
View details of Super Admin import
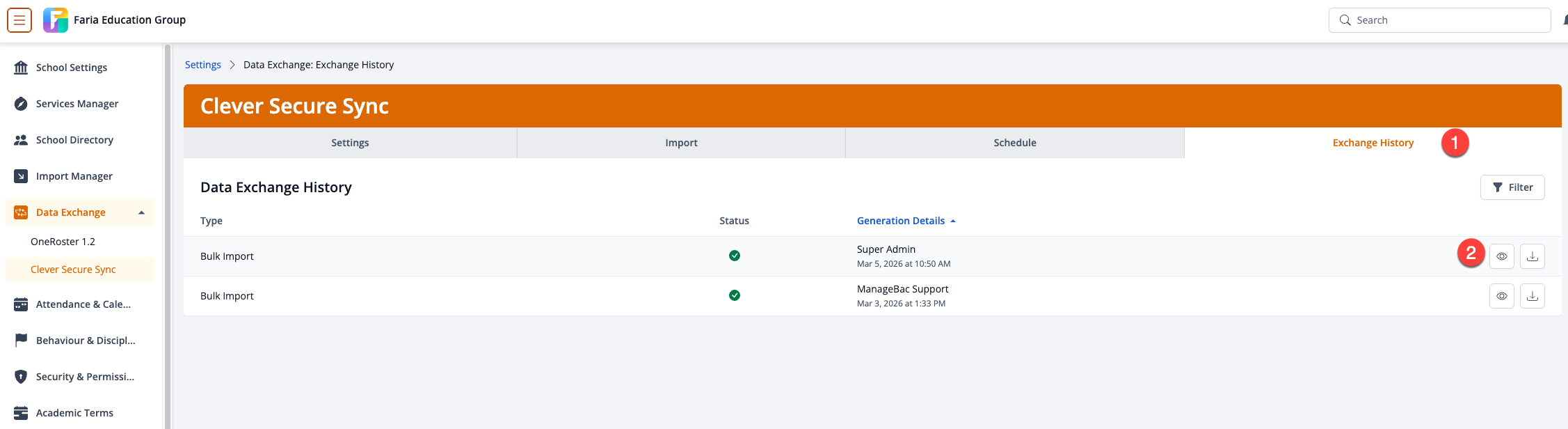pos(1501,256)
